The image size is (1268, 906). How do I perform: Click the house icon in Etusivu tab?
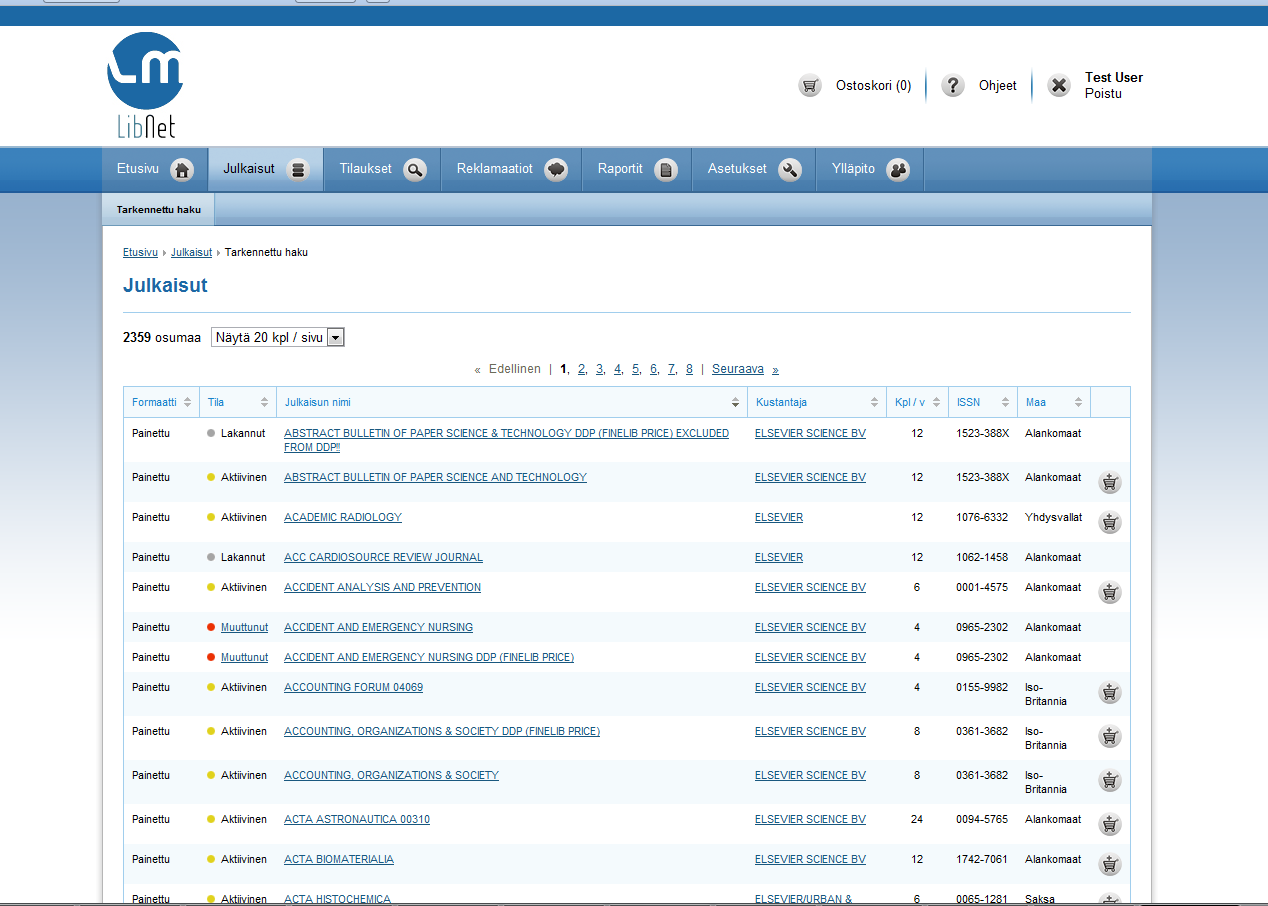[182, 170]
